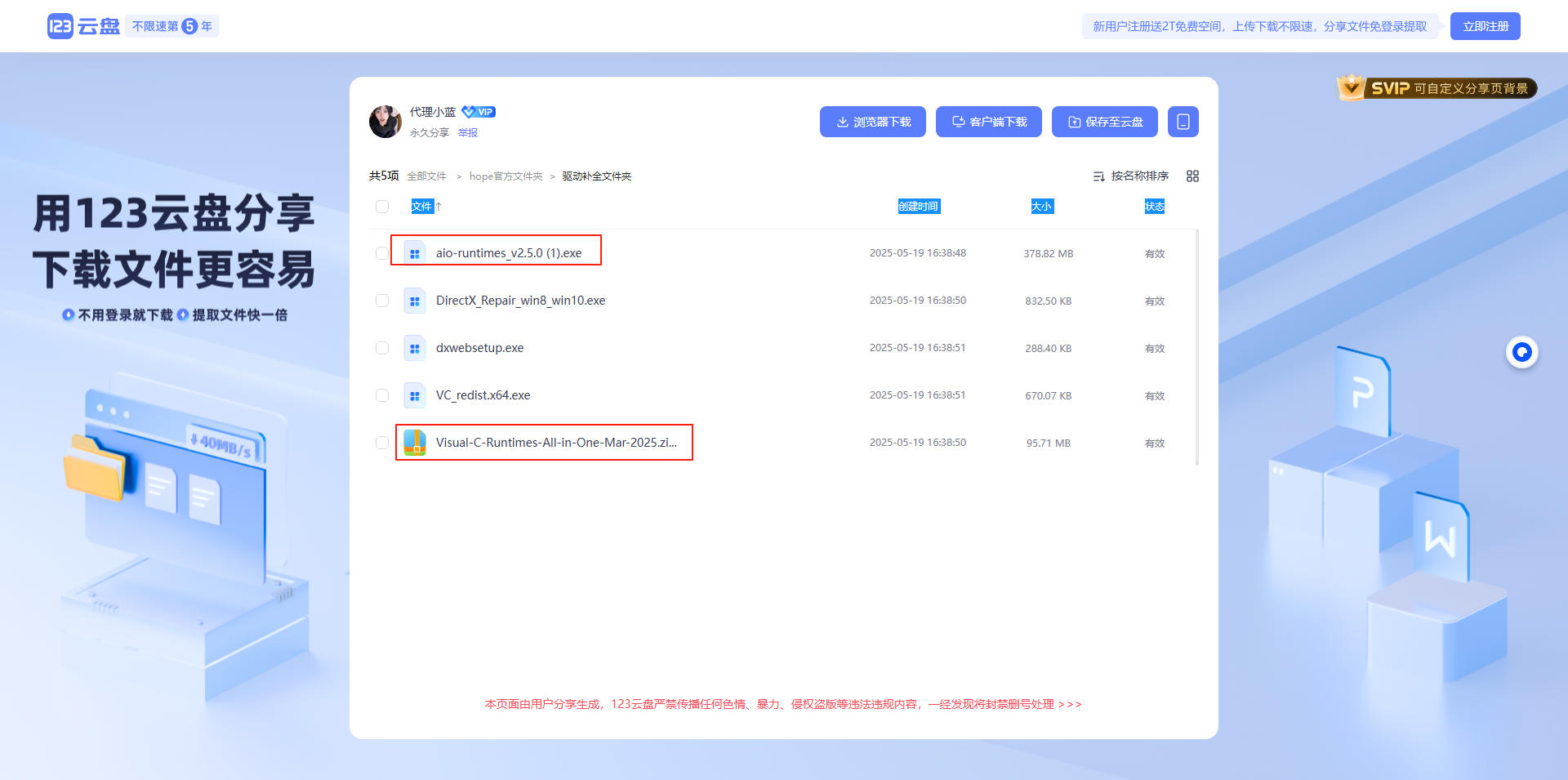Click the 共5项 item count
Image resolution: width=1568 pixels, height=780 pixels.
tap(384, 176)
